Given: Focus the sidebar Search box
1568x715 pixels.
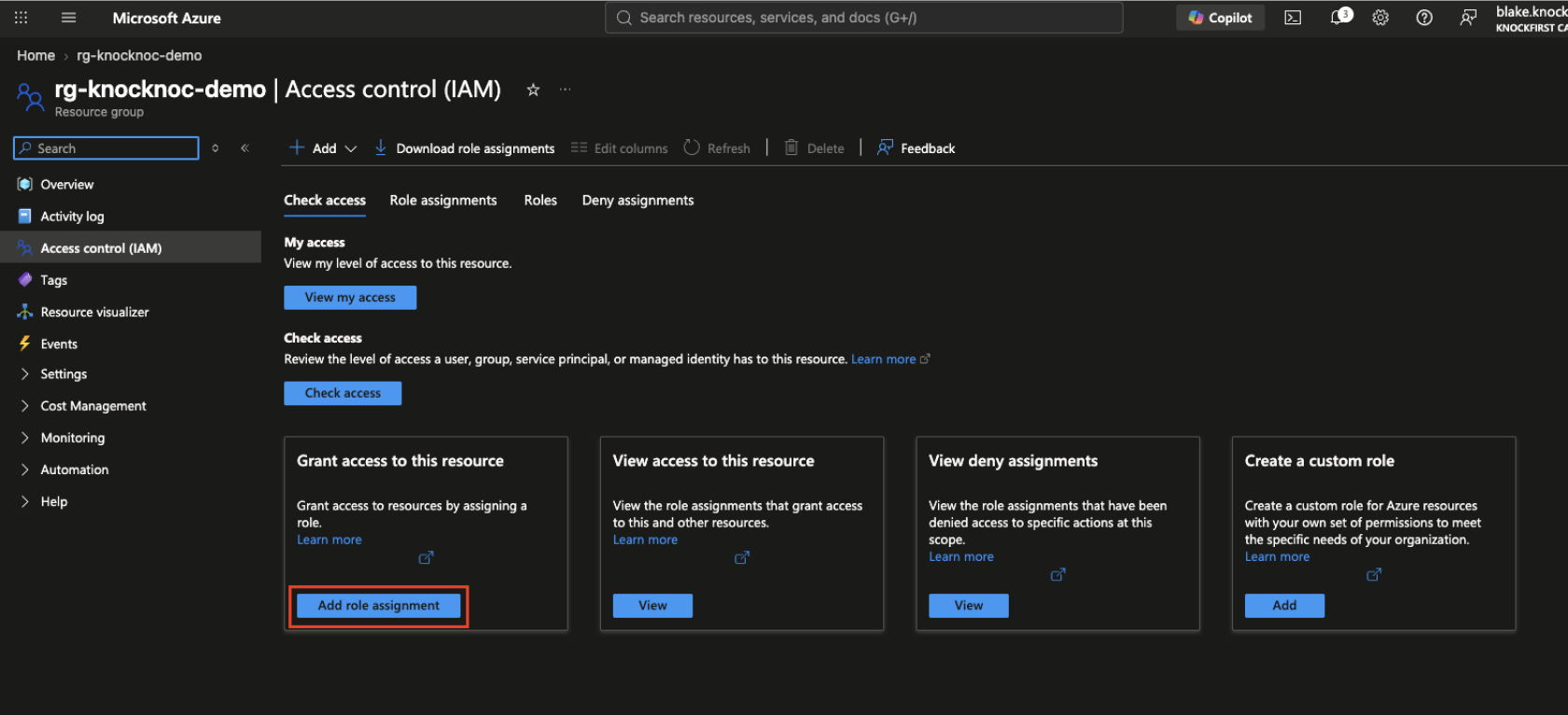Looking at the screenshot, I should (106, 148).
